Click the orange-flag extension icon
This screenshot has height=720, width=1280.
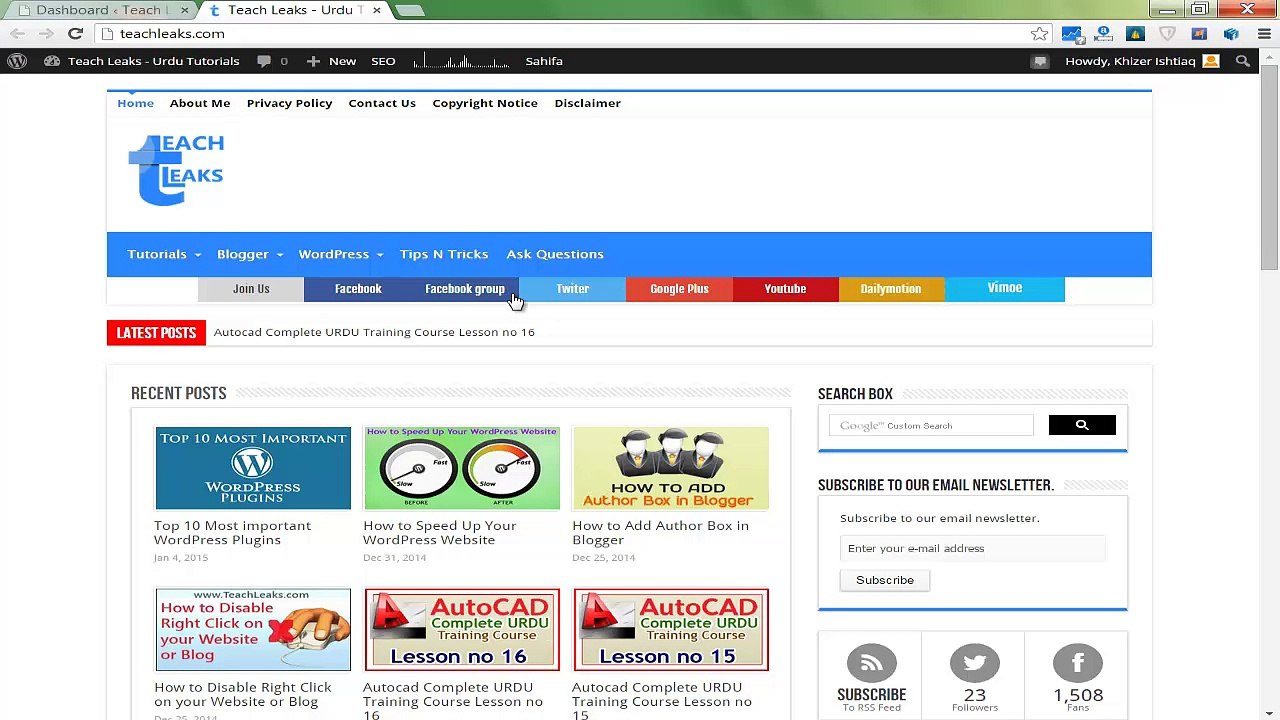[1199, 34]
